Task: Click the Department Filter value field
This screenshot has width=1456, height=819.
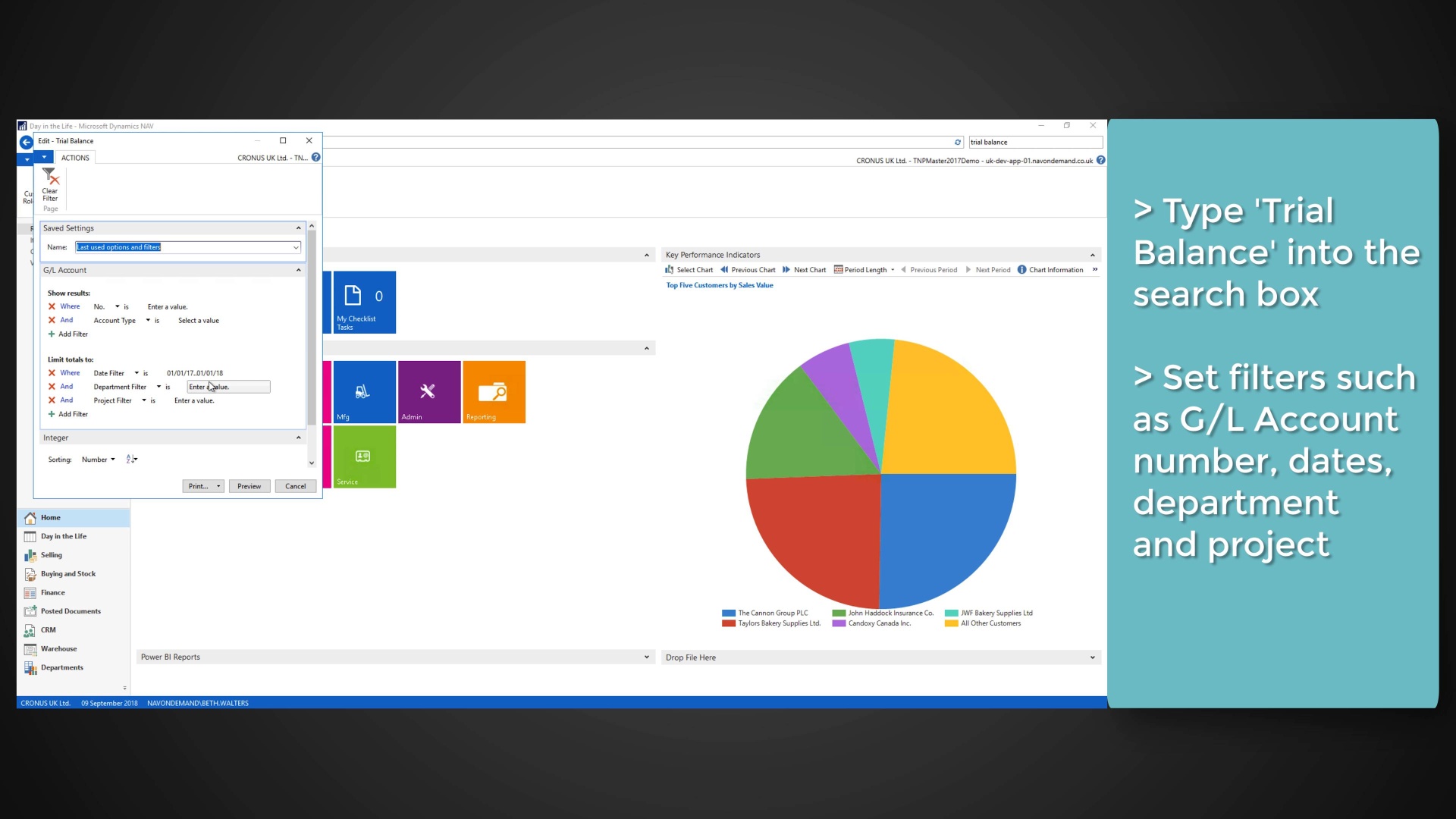Action: (x=227, y=387)
